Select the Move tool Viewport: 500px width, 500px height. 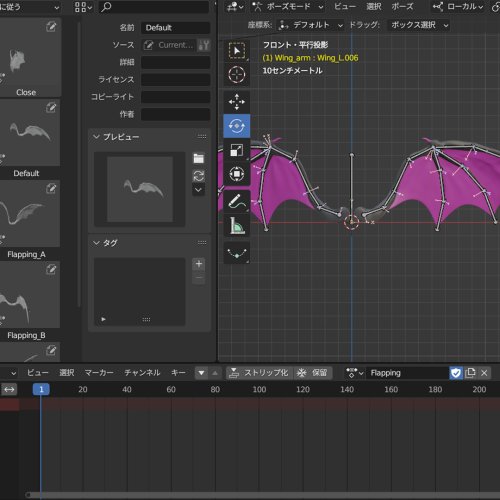point(237,102)
